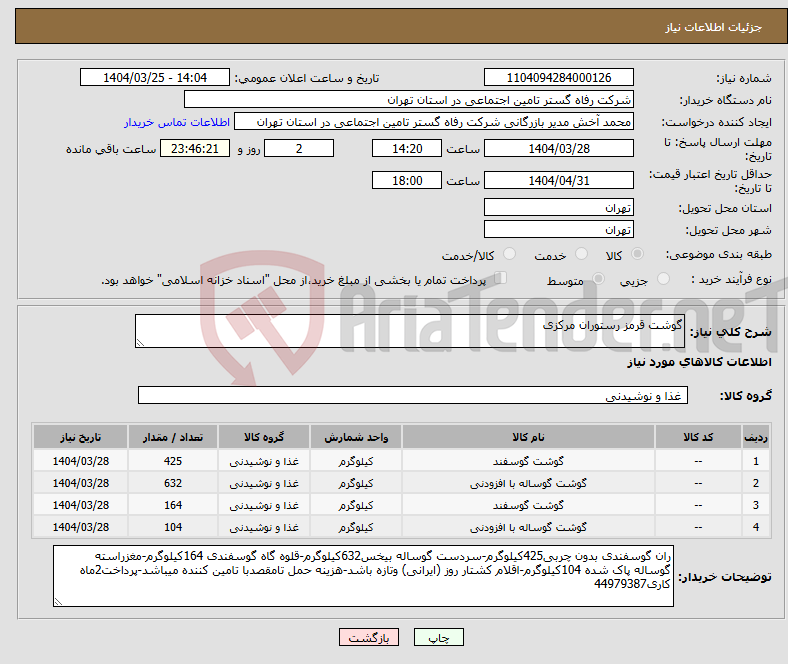This screenshot has height=664, width=788.
Task: Select the متوسط purchase type radio
Action: [x=598, y=278]
